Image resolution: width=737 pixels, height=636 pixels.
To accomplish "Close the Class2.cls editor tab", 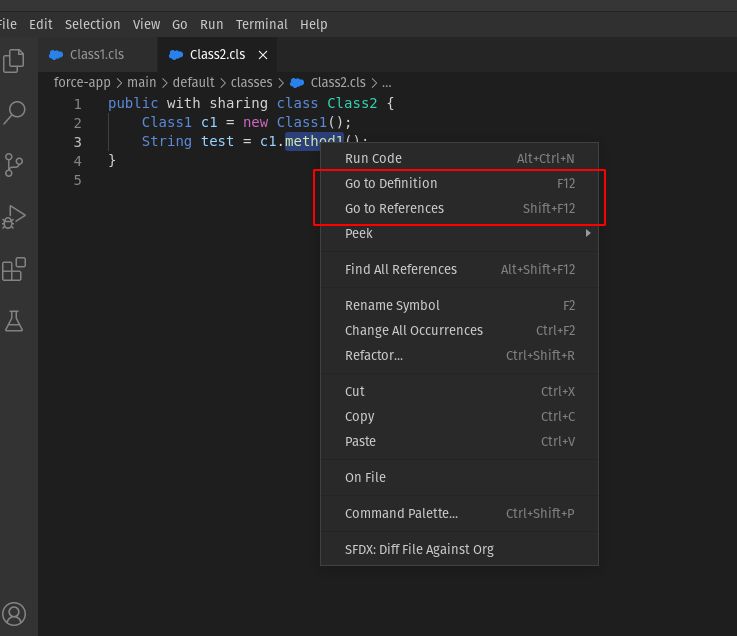I will point(263,55).
